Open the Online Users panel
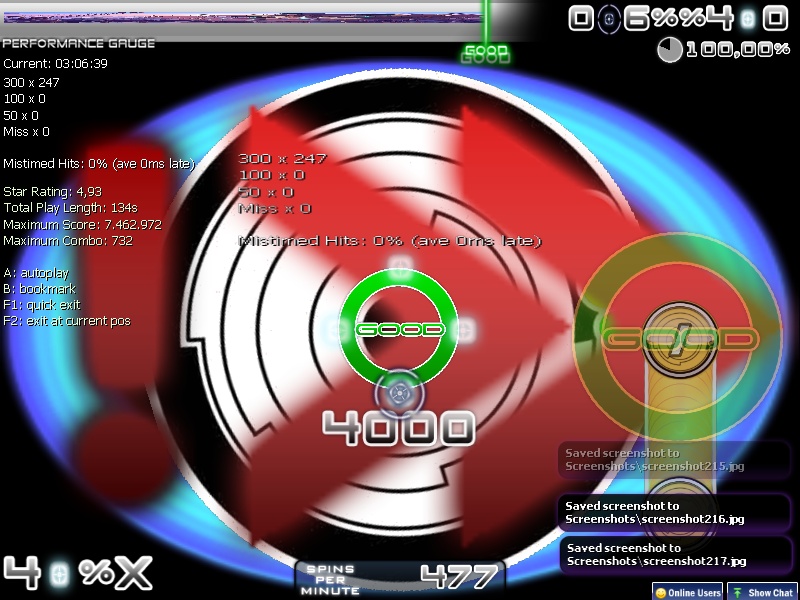Viewport: 800px width, 600px height. point(687,592)
